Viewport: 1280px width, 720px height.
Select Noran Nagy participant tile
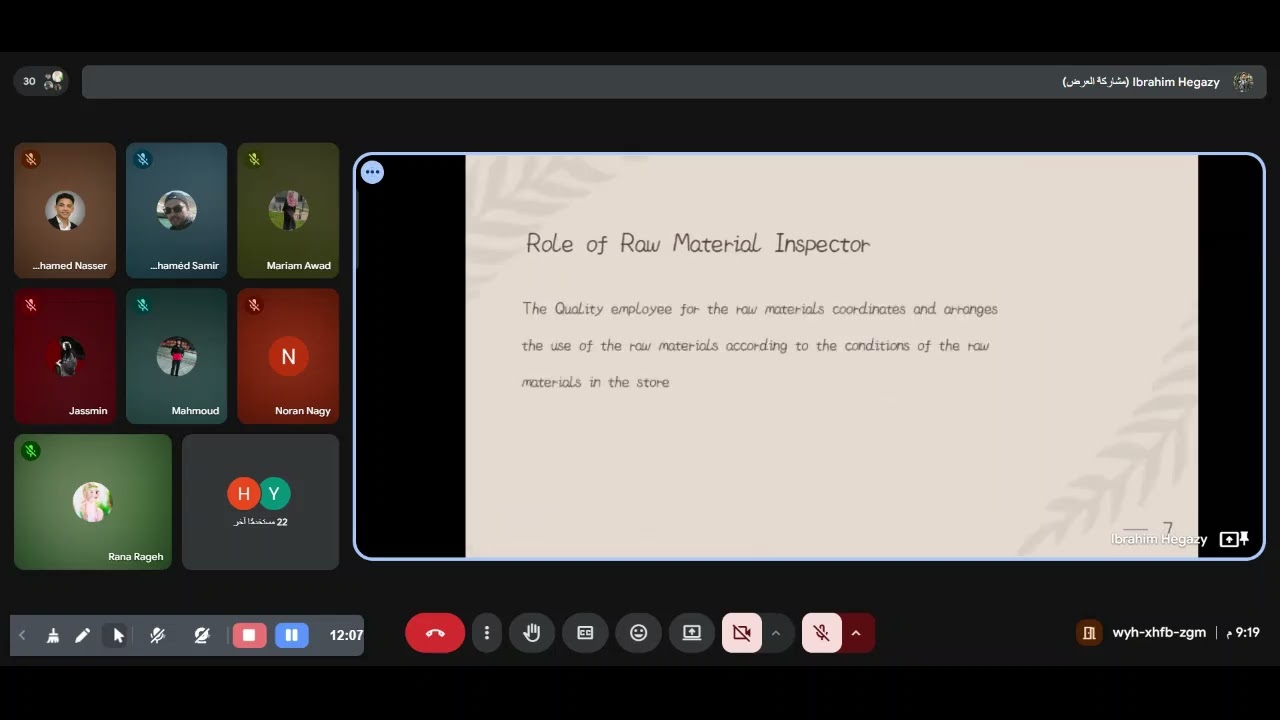click(x=288, y=356)
